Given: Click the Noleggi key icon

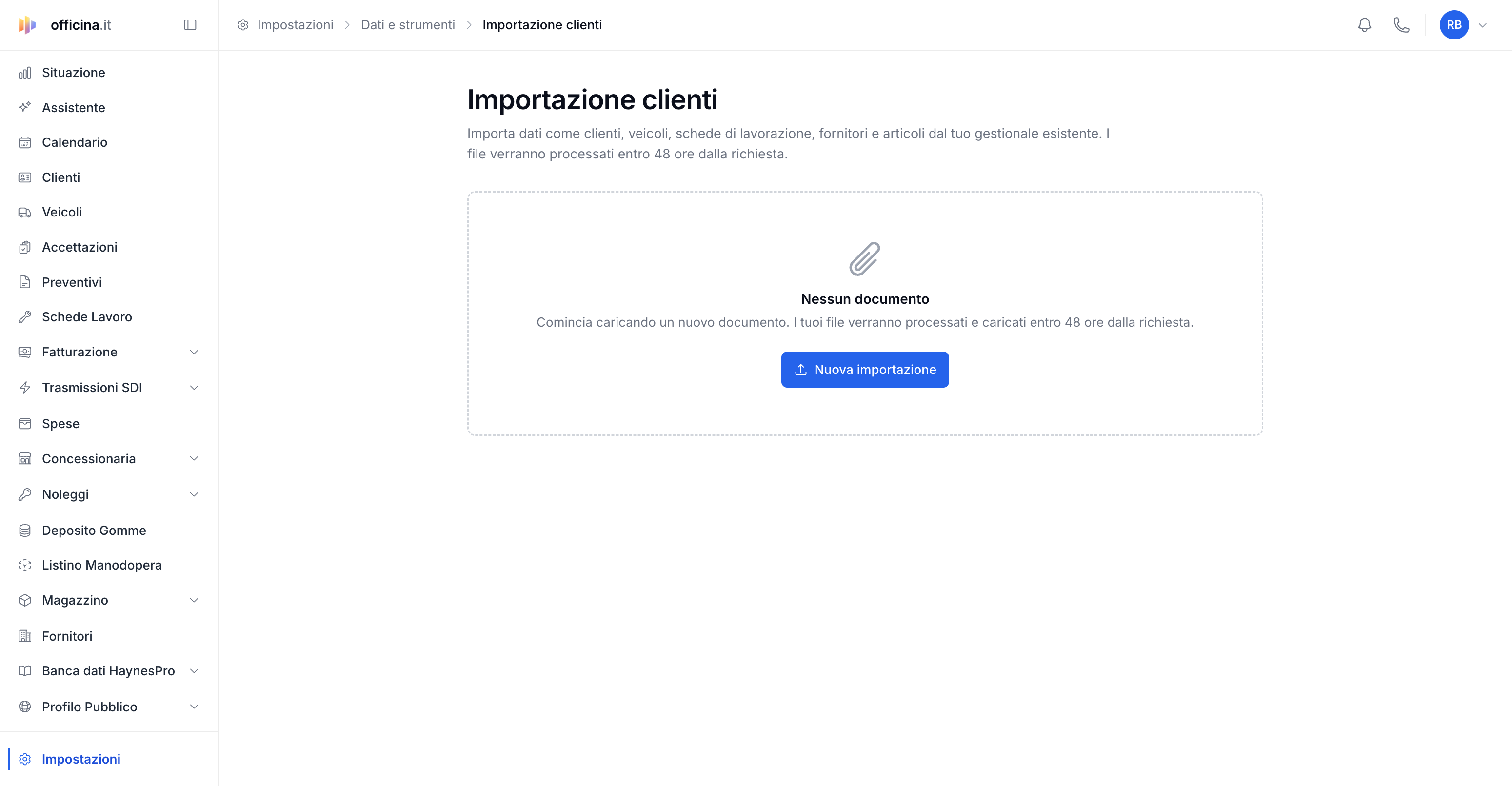Looking at the screenshot, I should pyautogui.click(x=25, y=494).
